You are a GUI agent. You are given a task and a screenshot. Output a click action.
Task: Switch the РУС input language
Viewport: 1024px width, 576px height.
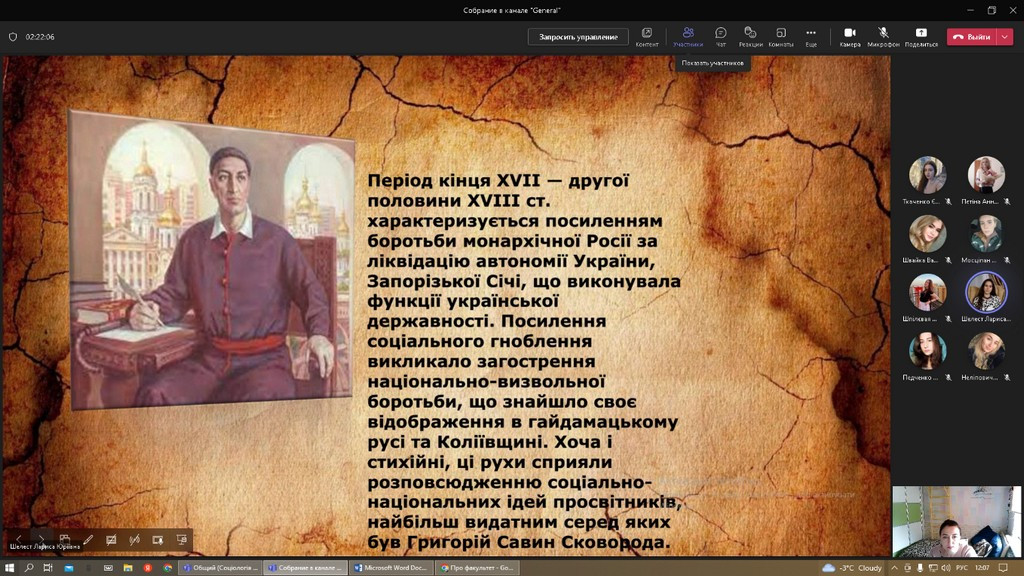point(962,568)
